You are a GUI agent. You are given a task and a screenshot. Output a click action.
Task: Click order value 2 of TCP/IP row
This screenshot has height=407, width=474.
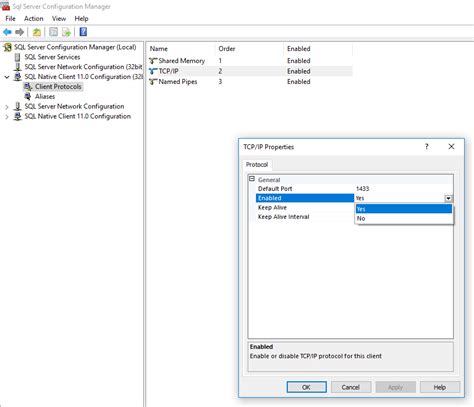[x=220, y=71]
